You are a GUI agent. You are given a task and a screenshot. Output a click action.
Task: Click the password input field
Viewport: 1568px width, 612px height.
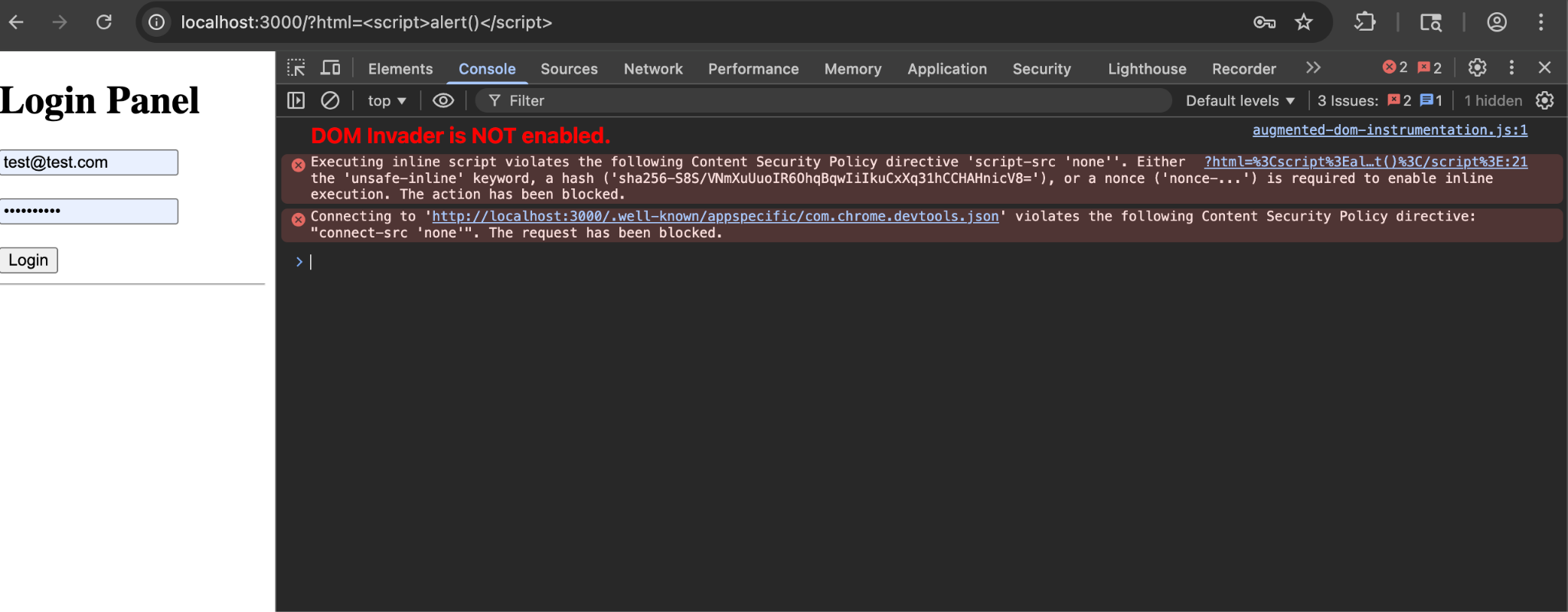[x=89, y=211]
